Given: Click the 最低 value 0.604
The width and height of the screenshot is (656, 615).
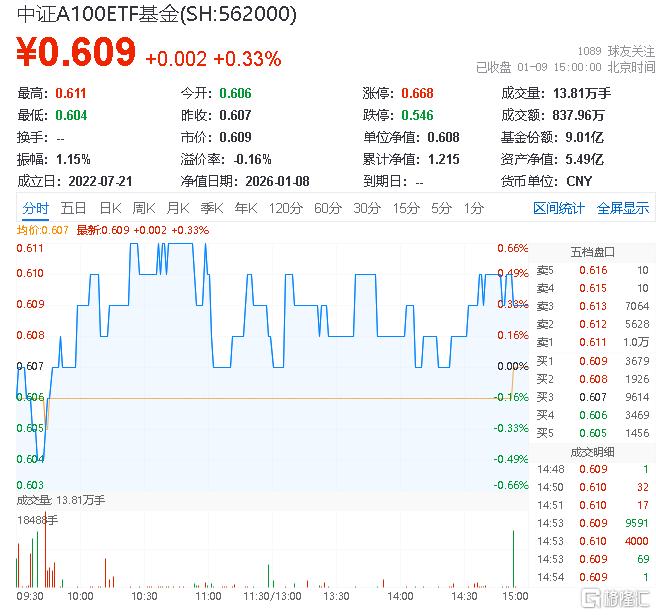Looking at the screenshot, I should coord(71,115).
